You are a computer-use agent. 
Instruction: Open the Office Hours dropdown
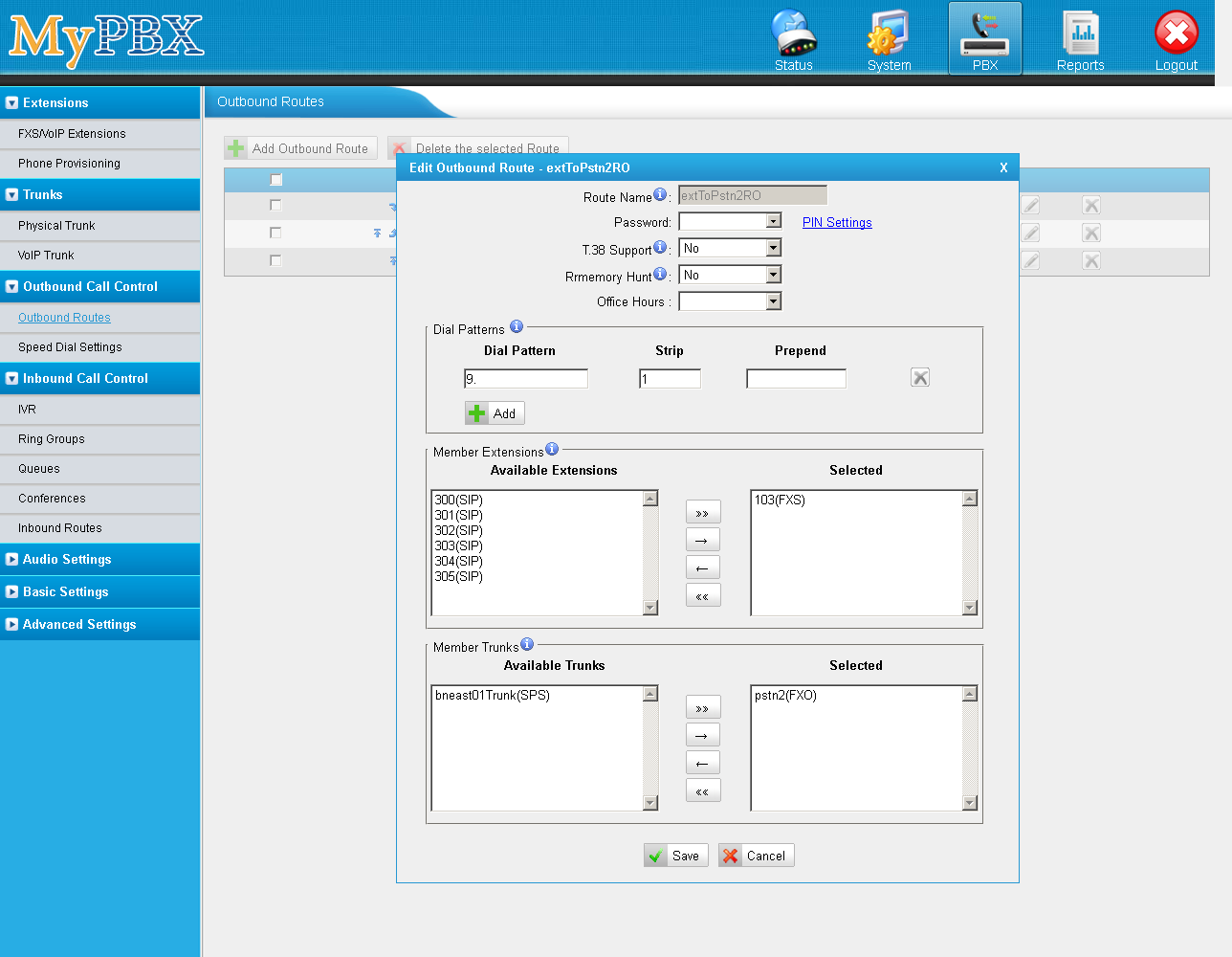(x=730, y=301)
